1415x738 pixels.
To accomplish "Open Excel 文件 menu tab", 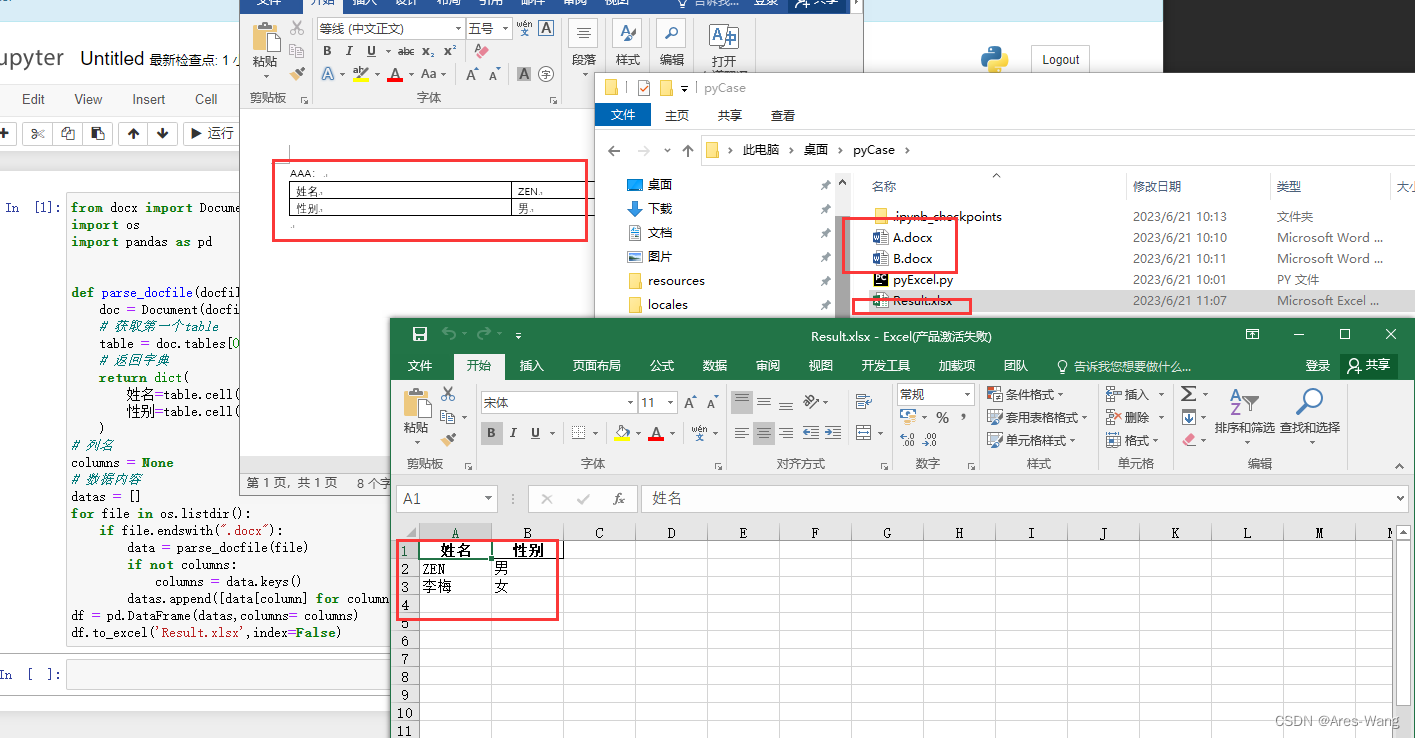I will click(x=420, y=366).
